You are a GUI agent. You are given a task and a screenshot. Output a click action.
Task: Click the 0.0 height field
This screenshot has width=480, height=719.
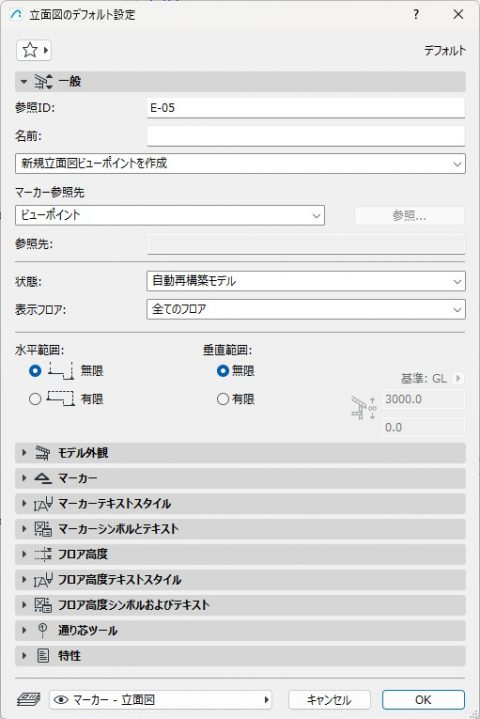(x=423, y=427)
